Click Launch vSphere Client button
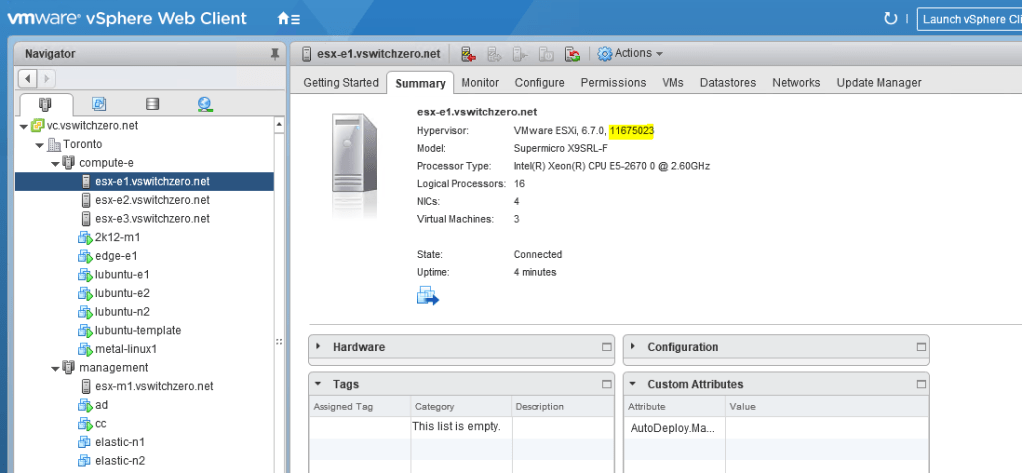Screen dimensions: 1022x473 tap(968, 19)
